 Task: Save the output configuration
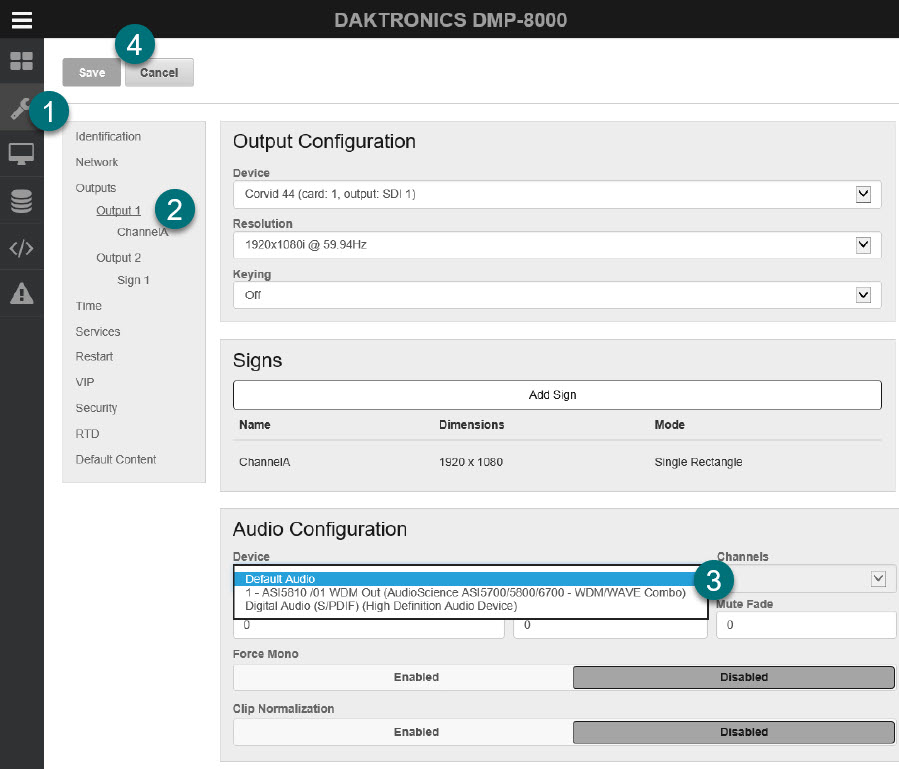click(90, 72)
